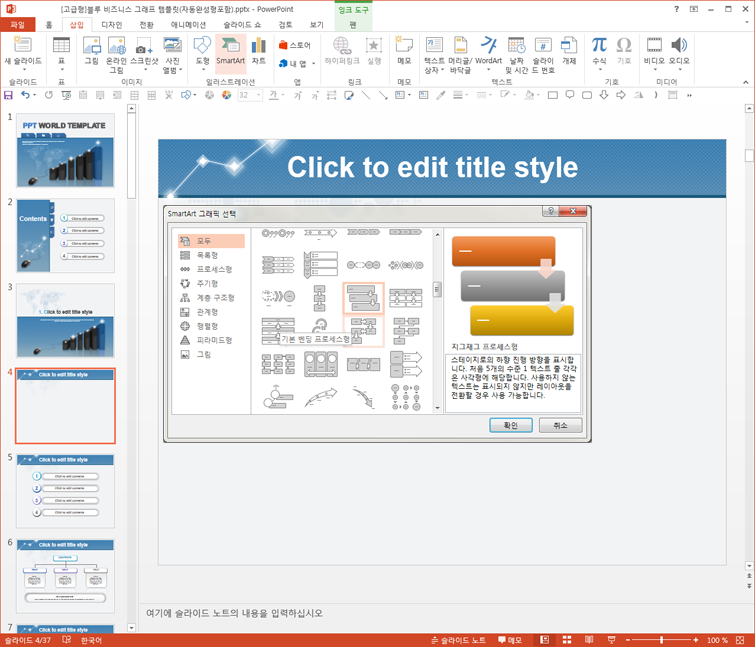Image resolution: width=755 pixels, height=647 pixels.
Task: Click the Undo arrow in quick toolbar
Action: (26, 95)
